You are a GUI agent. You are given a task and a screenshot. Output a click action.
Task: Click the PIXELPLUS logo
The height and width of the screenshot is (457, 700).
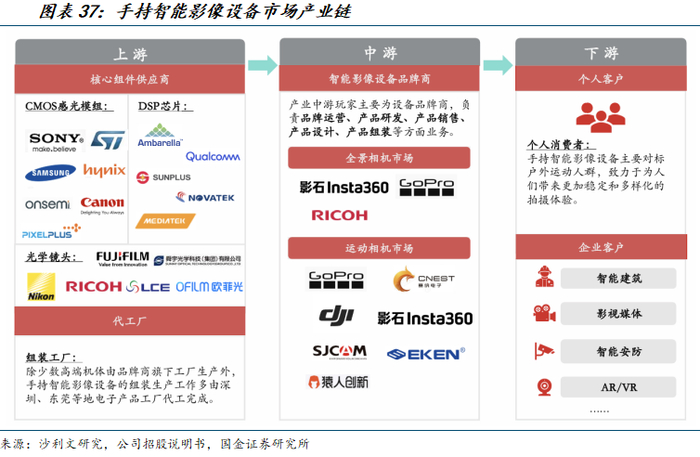51,232
